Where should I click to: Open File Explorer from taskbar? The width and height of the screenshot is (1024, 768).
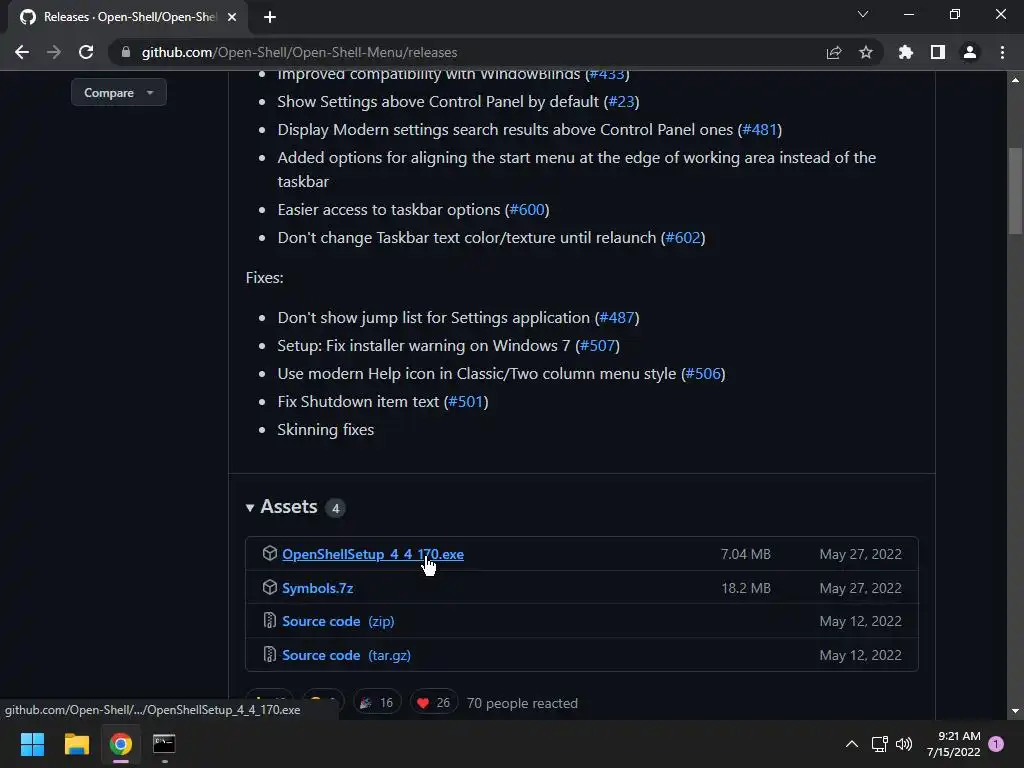(x=76, y=744)
